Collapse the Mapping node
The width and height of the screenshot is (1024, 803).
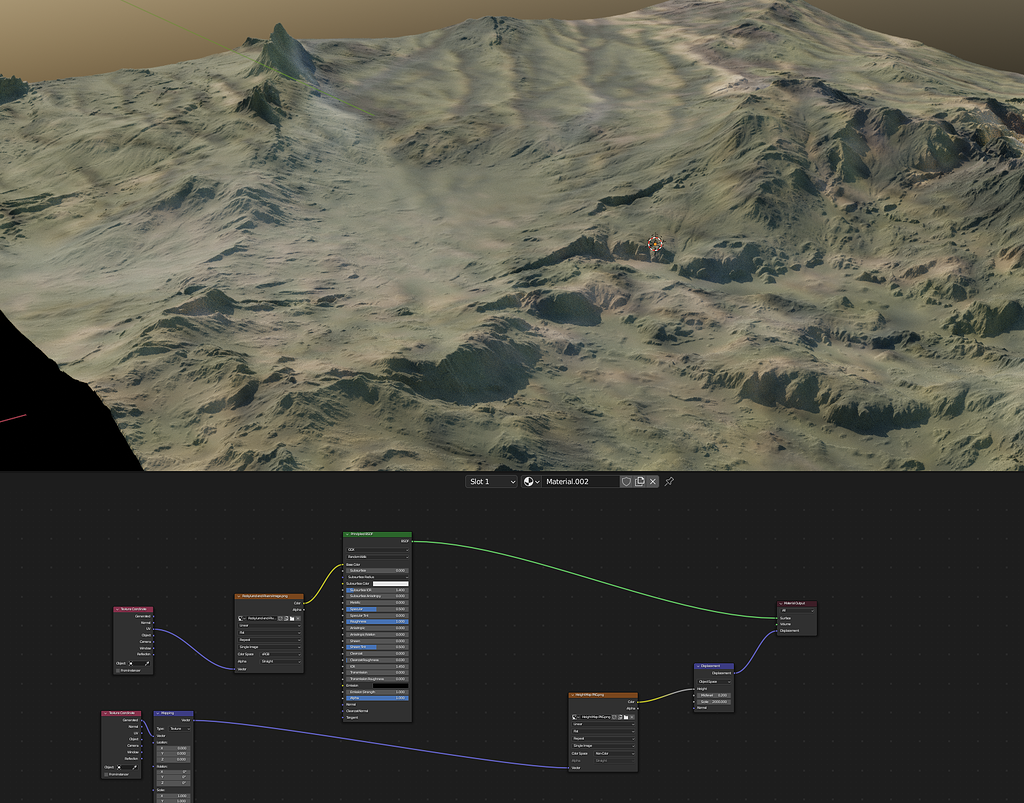[158, 713]
